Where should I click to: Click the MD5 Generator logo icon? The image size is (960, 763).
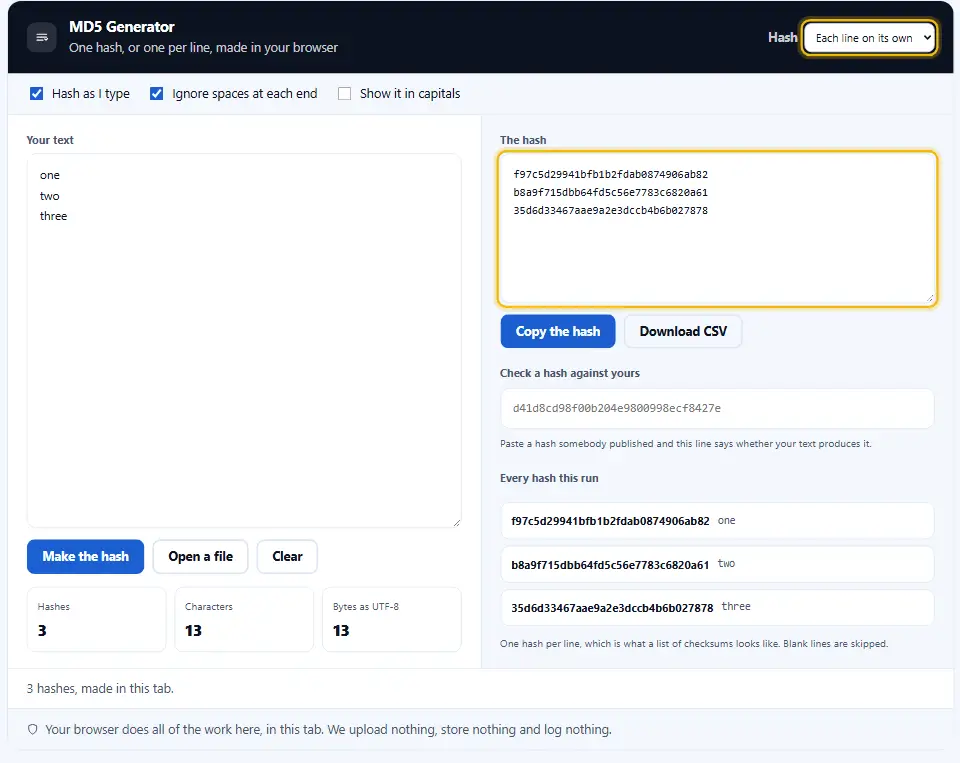point(42,37)
